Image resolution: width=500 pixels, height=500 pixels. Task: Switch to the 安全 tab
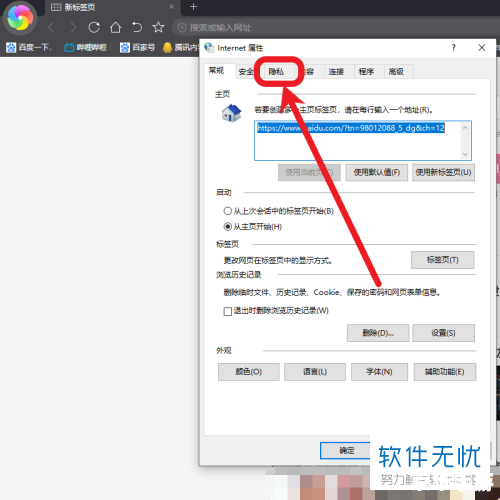pyautogui.click(x=245, y=71)
